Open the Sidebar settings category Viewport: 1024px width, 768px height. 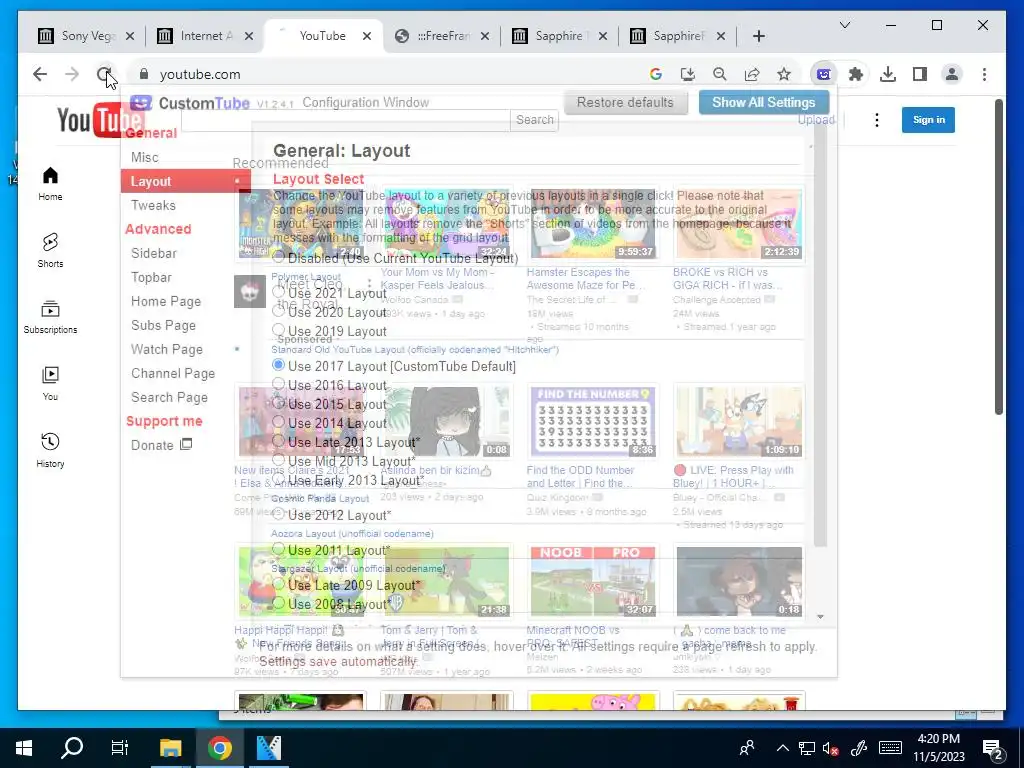[x=153, y=253]
